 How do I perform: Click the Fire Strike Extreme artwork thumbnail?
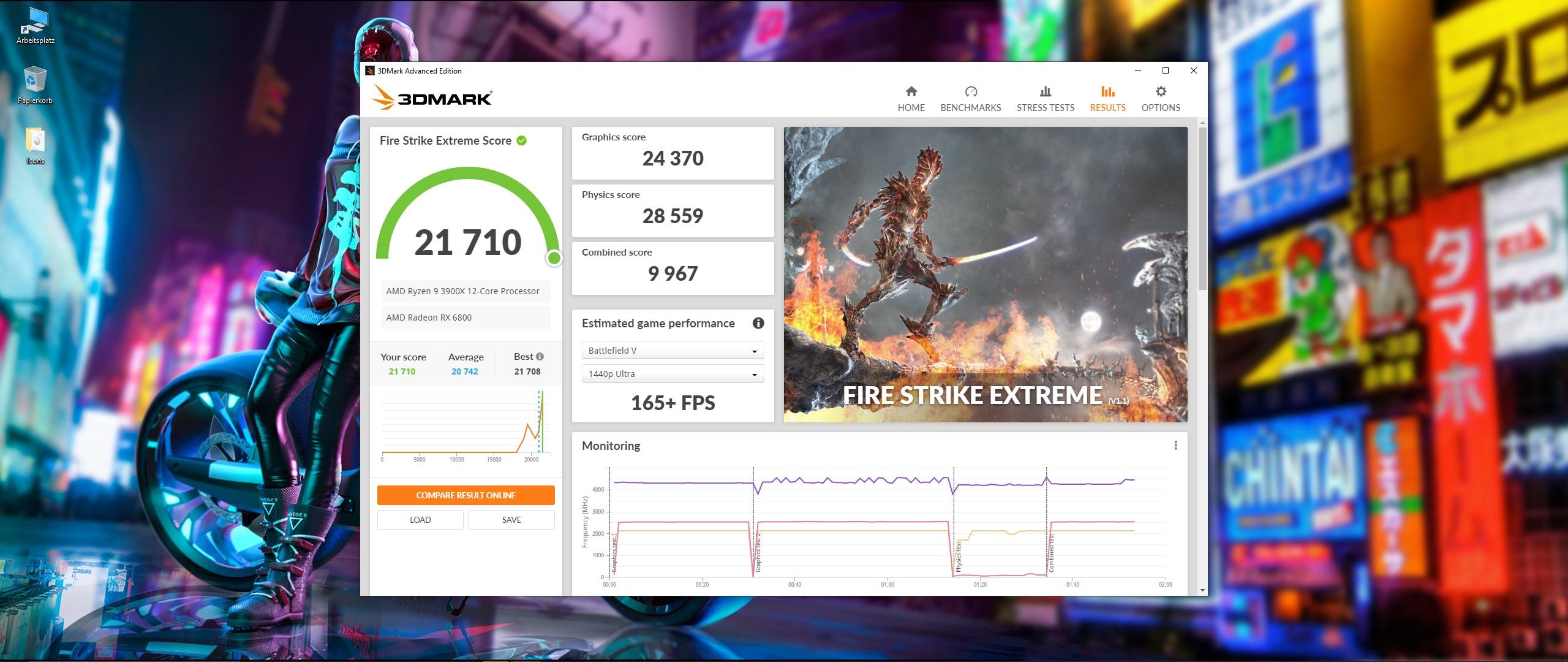click(985, 274)
